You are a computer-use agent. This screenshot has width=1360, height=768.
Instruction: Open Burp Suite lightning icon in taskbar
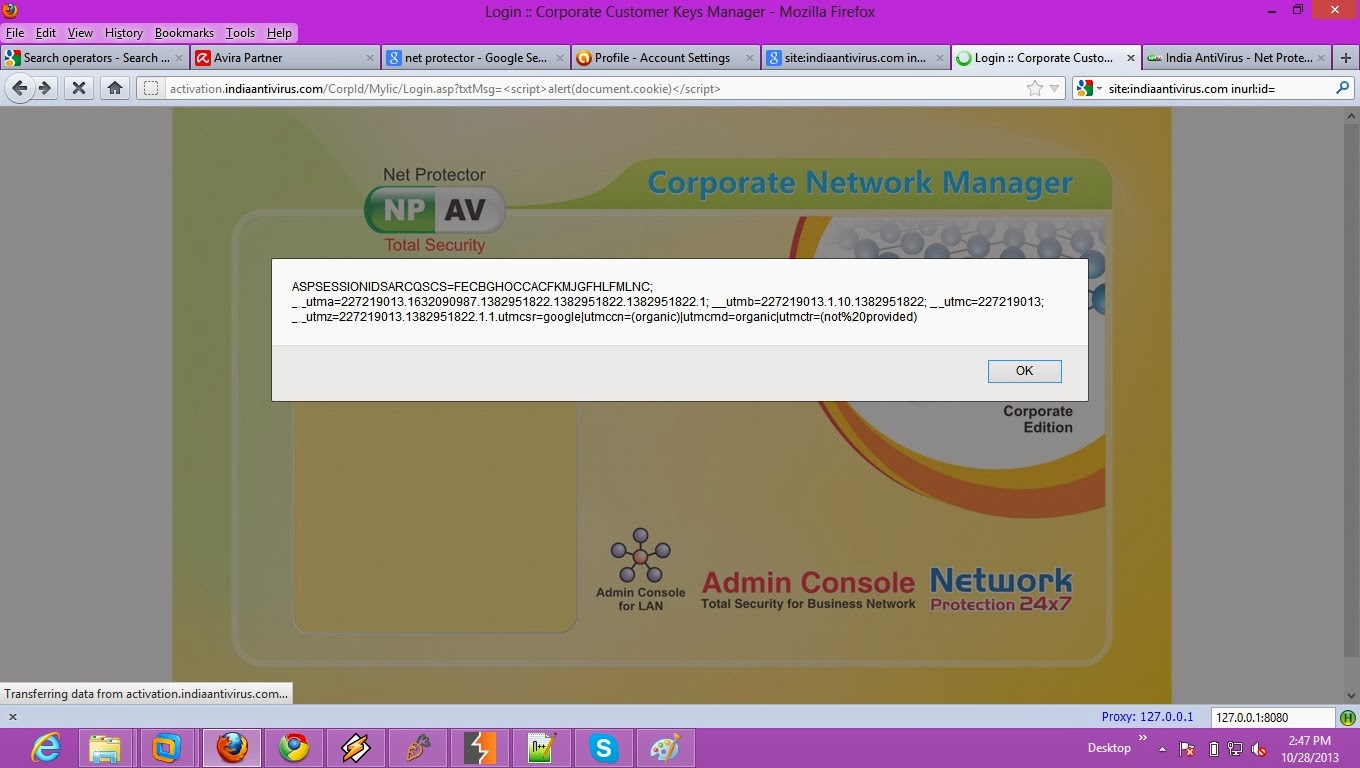[480, 748]
